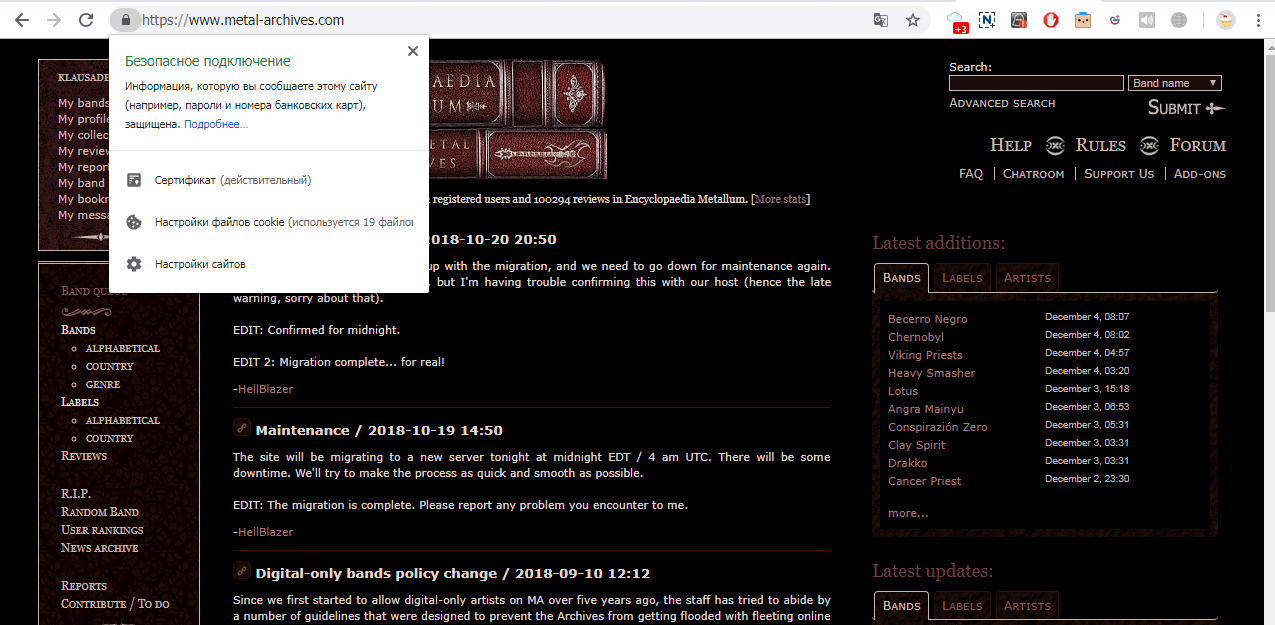Open the cloud extension showing +3 badge

(956, 20)
